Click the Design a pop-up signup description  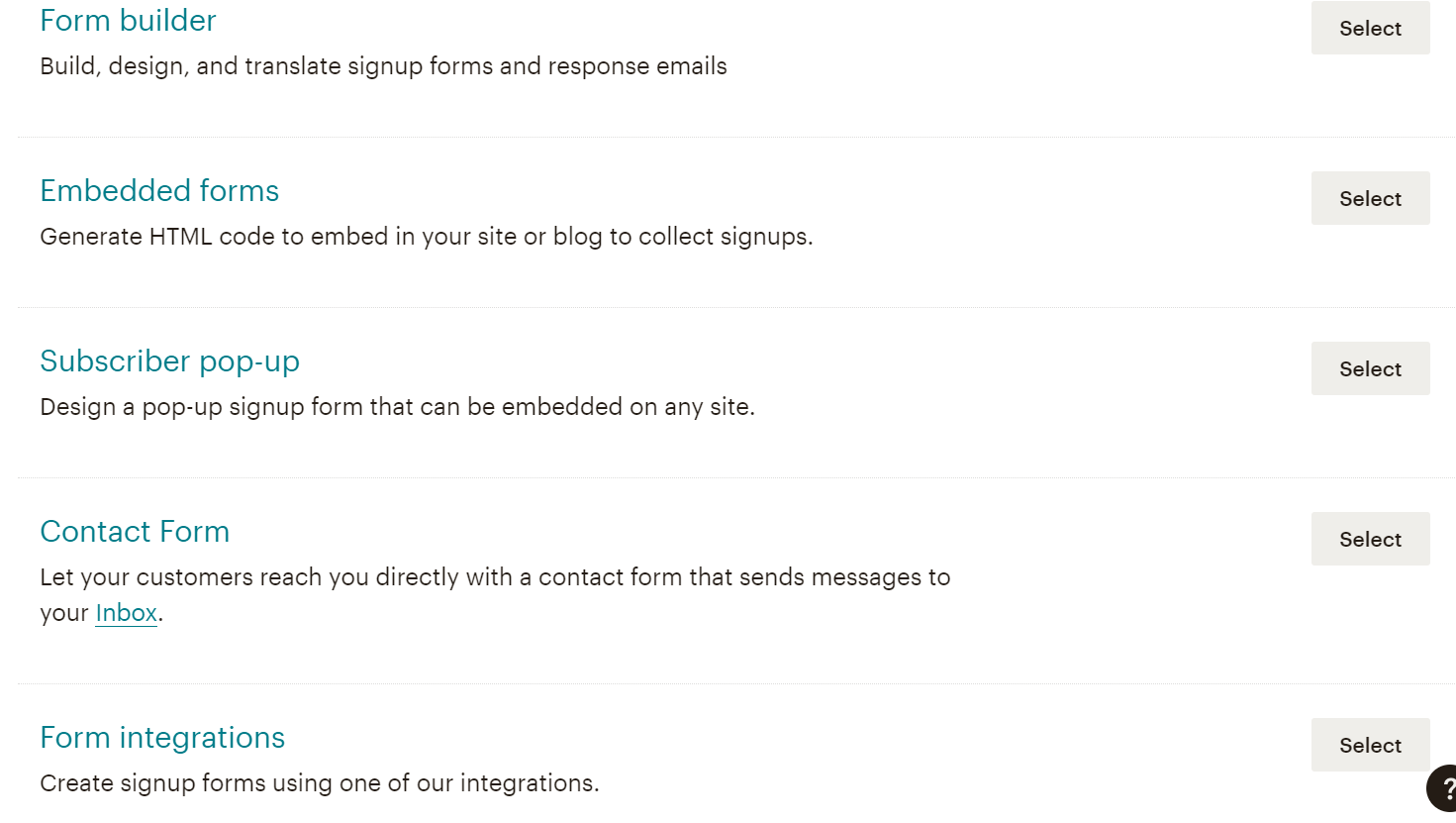(397, 407)
